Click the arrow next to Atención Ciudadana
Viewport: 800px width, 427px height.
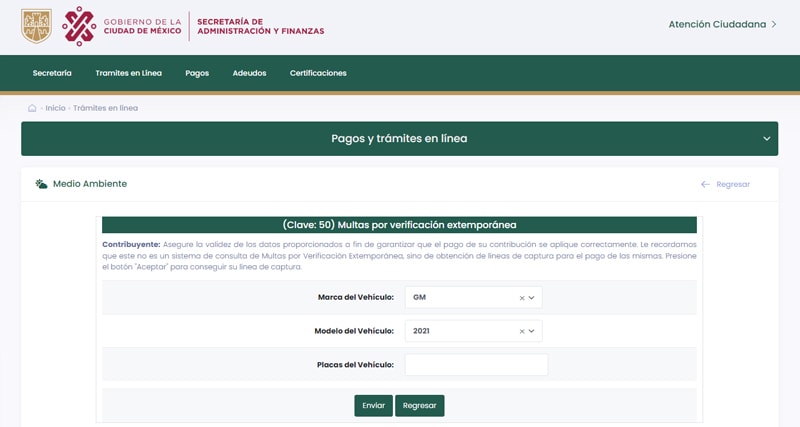pyautogui.click(x=774, y=24)
